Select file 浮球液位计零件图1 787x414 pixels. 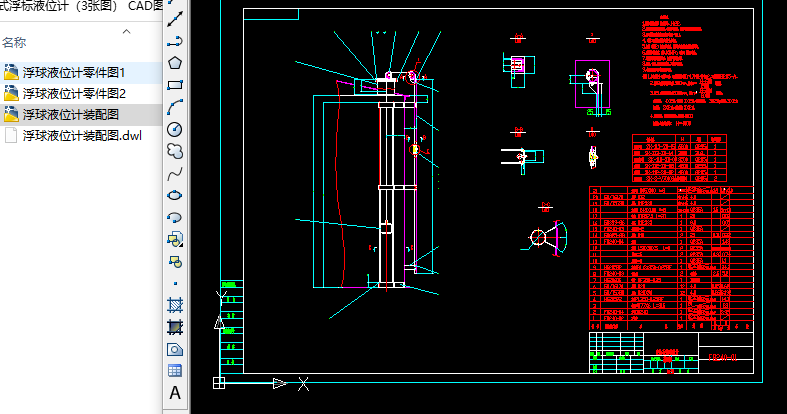point(74,72)
